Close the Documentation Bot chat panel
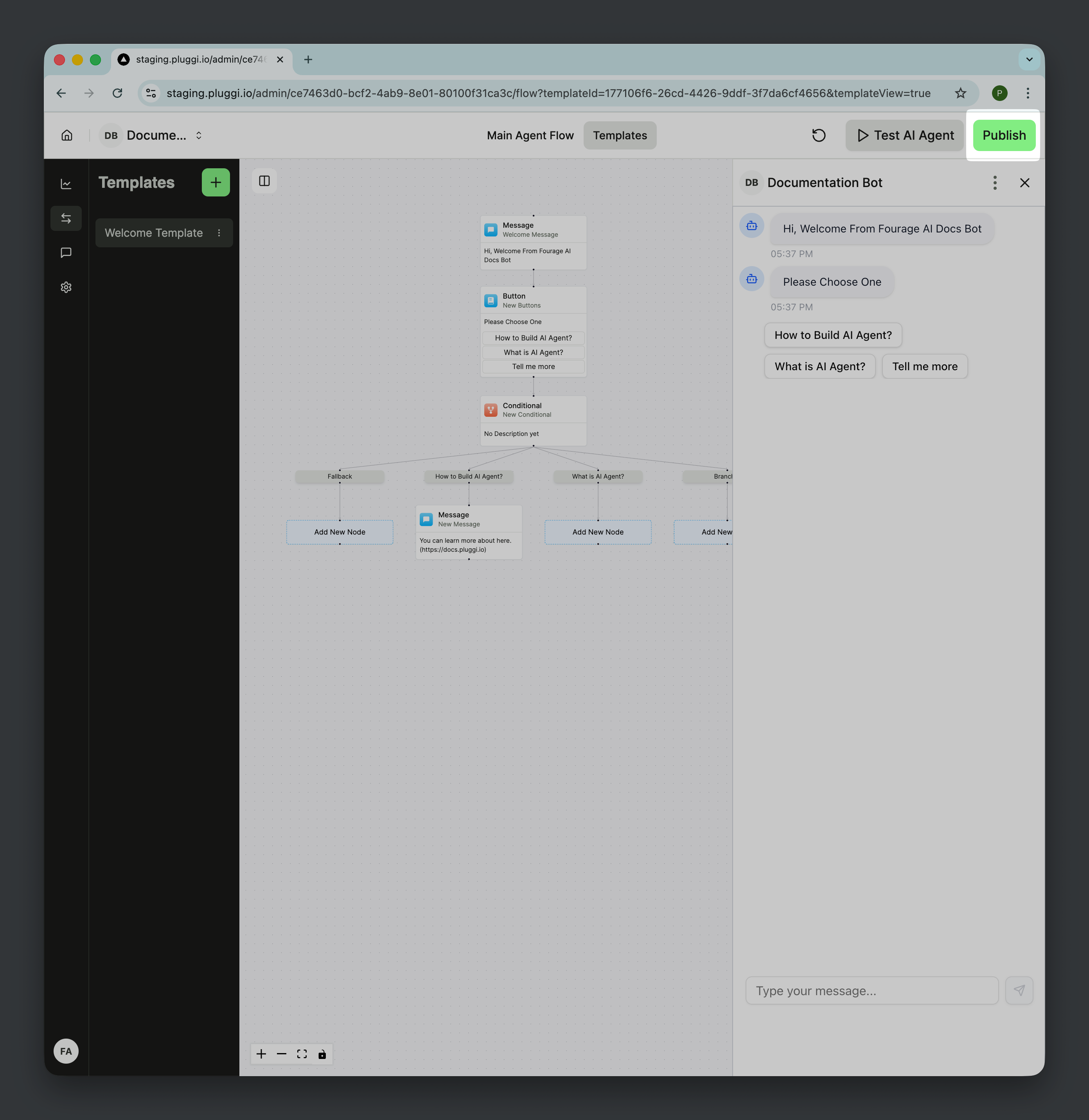 (1024, 183)
